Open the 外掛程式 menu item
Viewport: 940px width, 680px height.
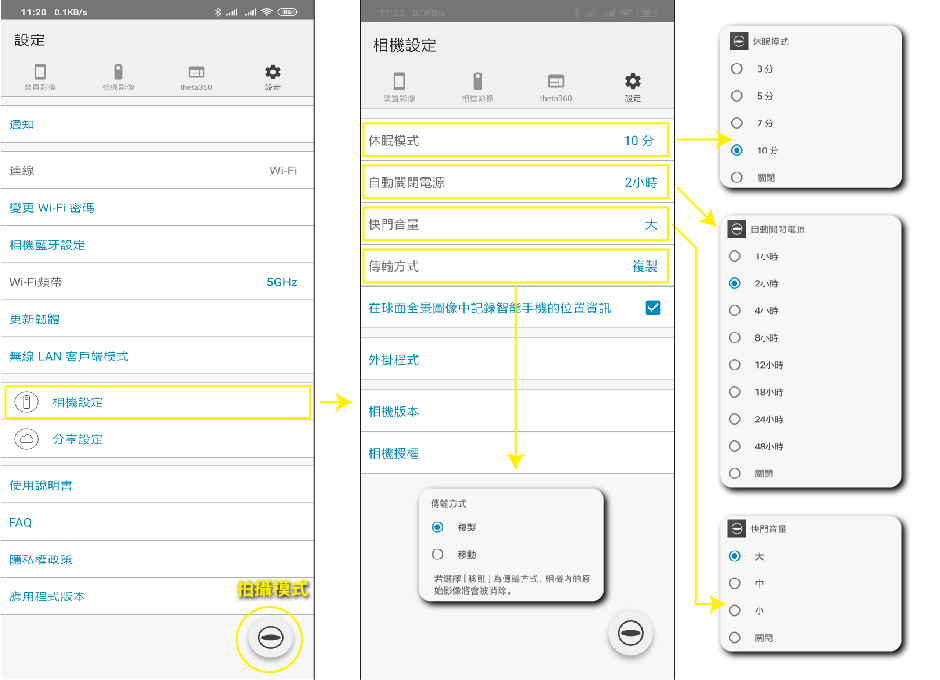(x=515, y=359)
